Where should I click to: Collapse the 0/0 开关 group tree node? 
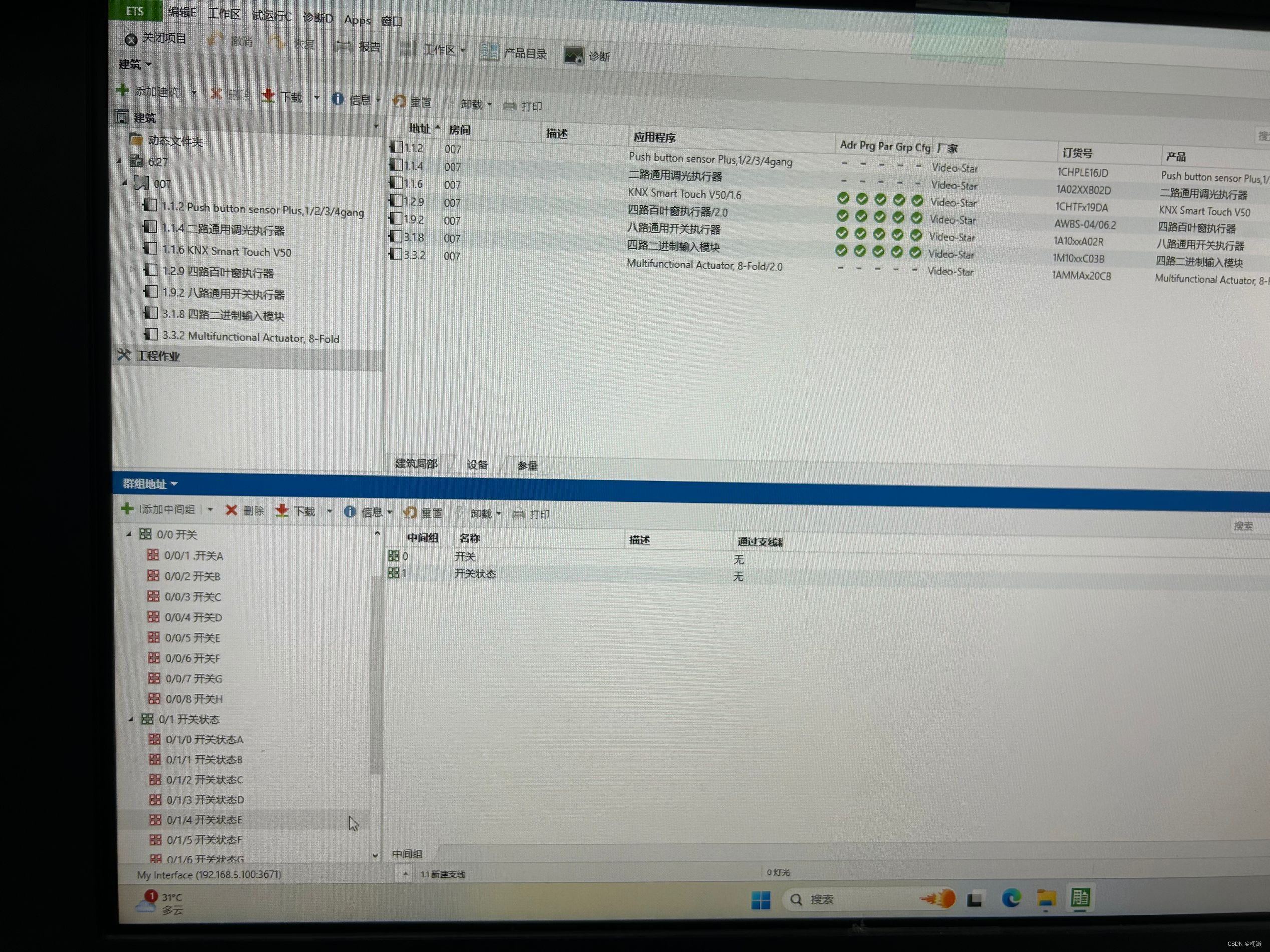click(129, 534)
